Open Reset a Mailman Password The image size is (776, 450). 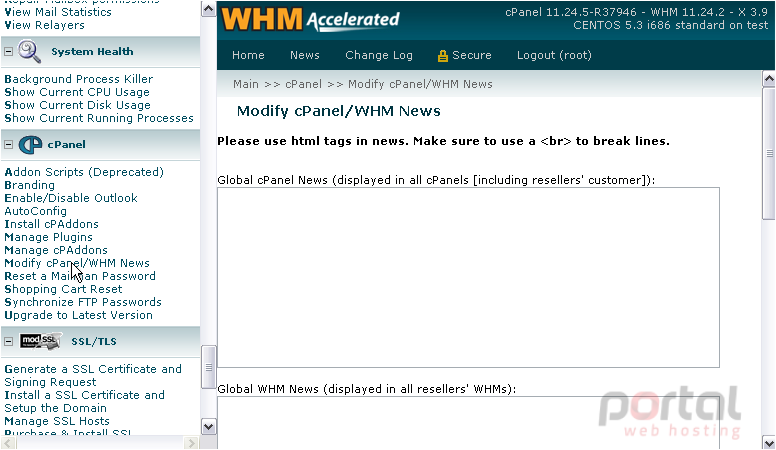click(80, 276)
